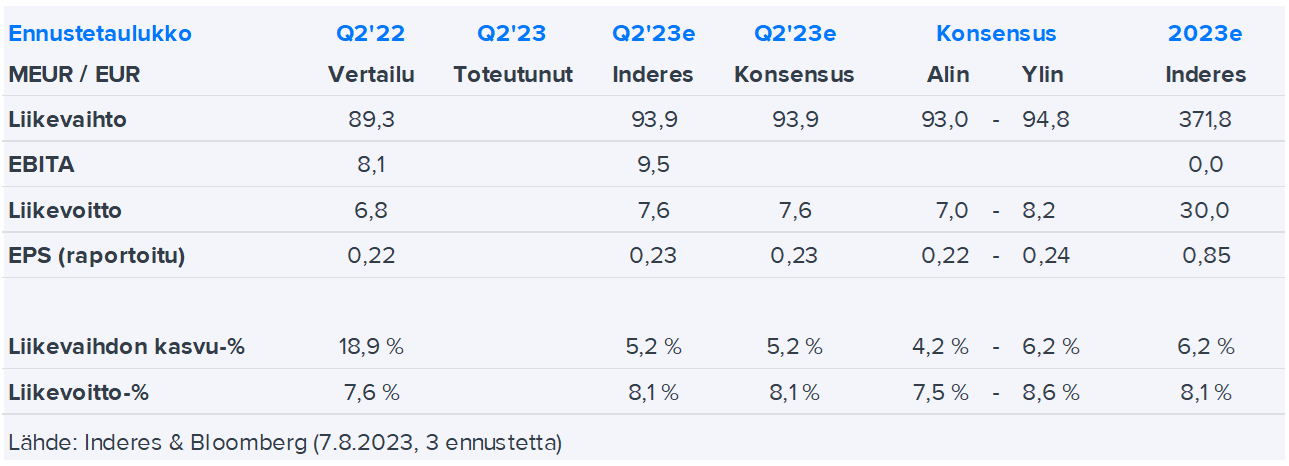The image size is (1289, 466).
Task: Click the Ennustetaulukko table title
Action: (100, 34)
